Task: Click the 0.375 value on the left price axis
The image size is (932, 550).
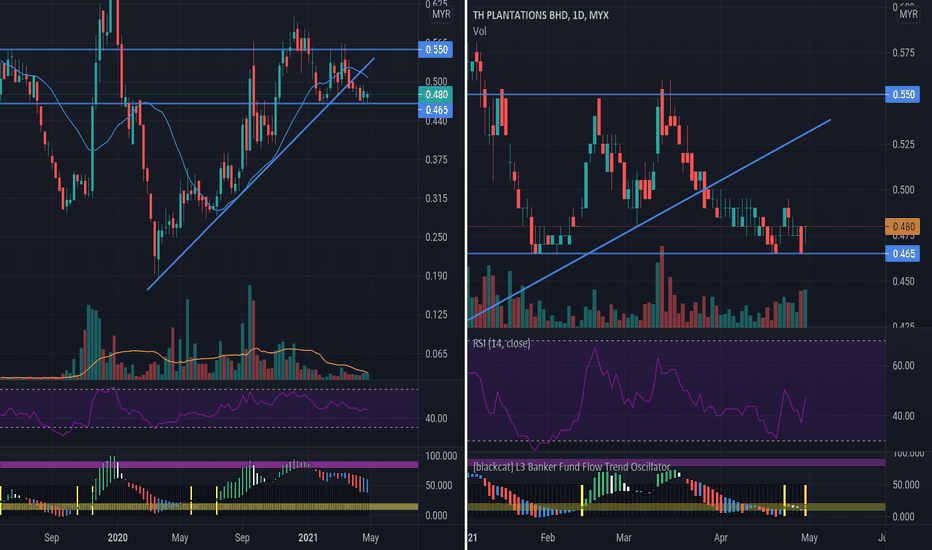Action: tap(437, 159)
